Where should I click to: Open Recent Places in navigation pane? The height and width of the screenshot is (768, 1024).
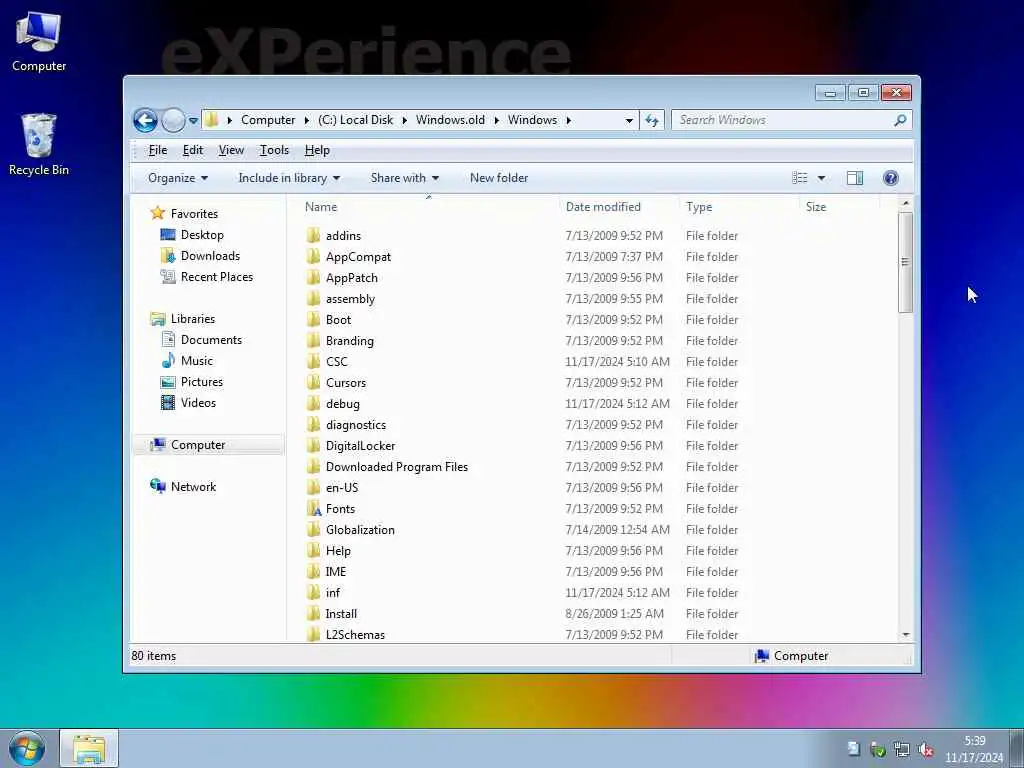point(216,277)
